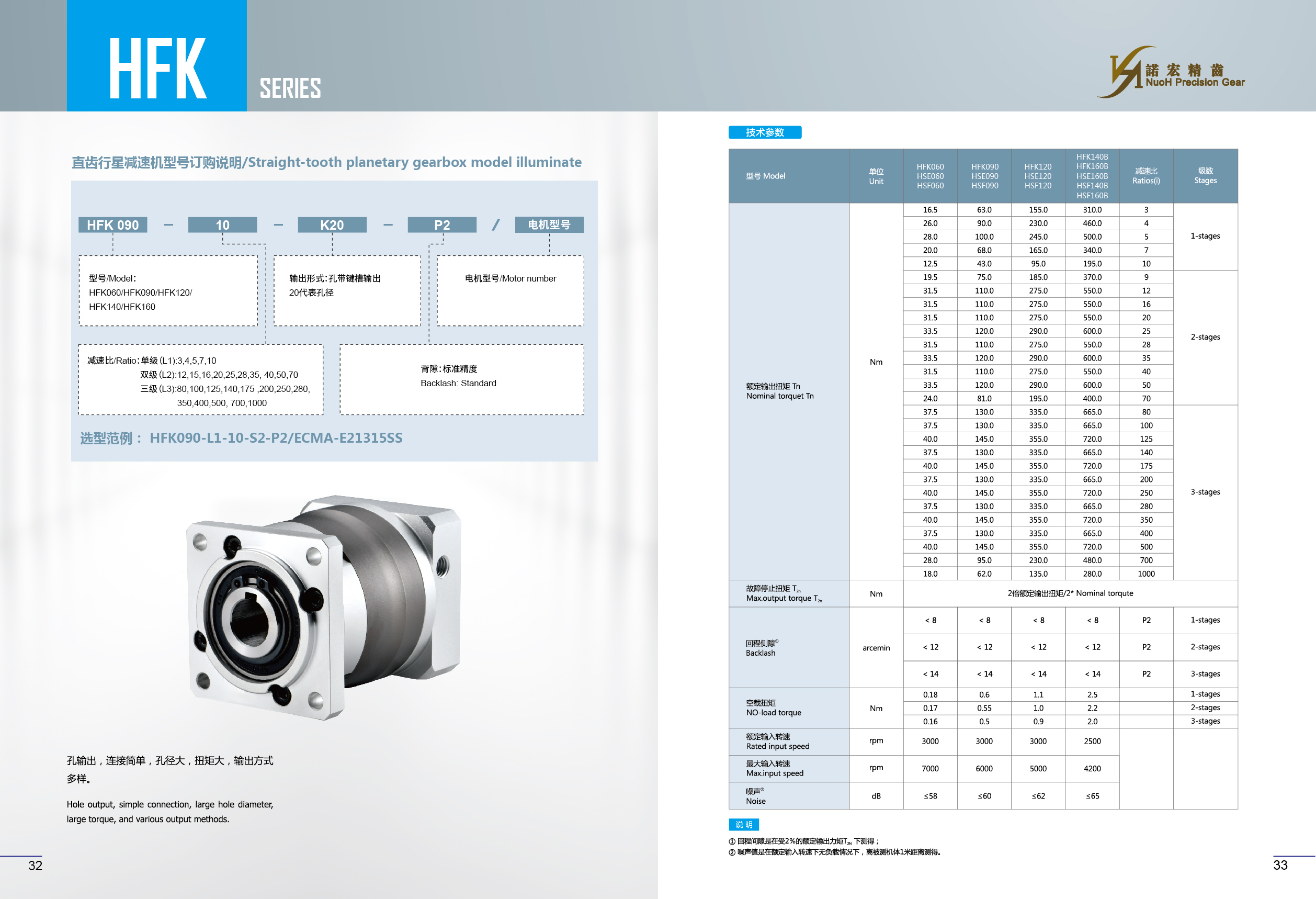Click the '4200' max input speed value

1092,769
